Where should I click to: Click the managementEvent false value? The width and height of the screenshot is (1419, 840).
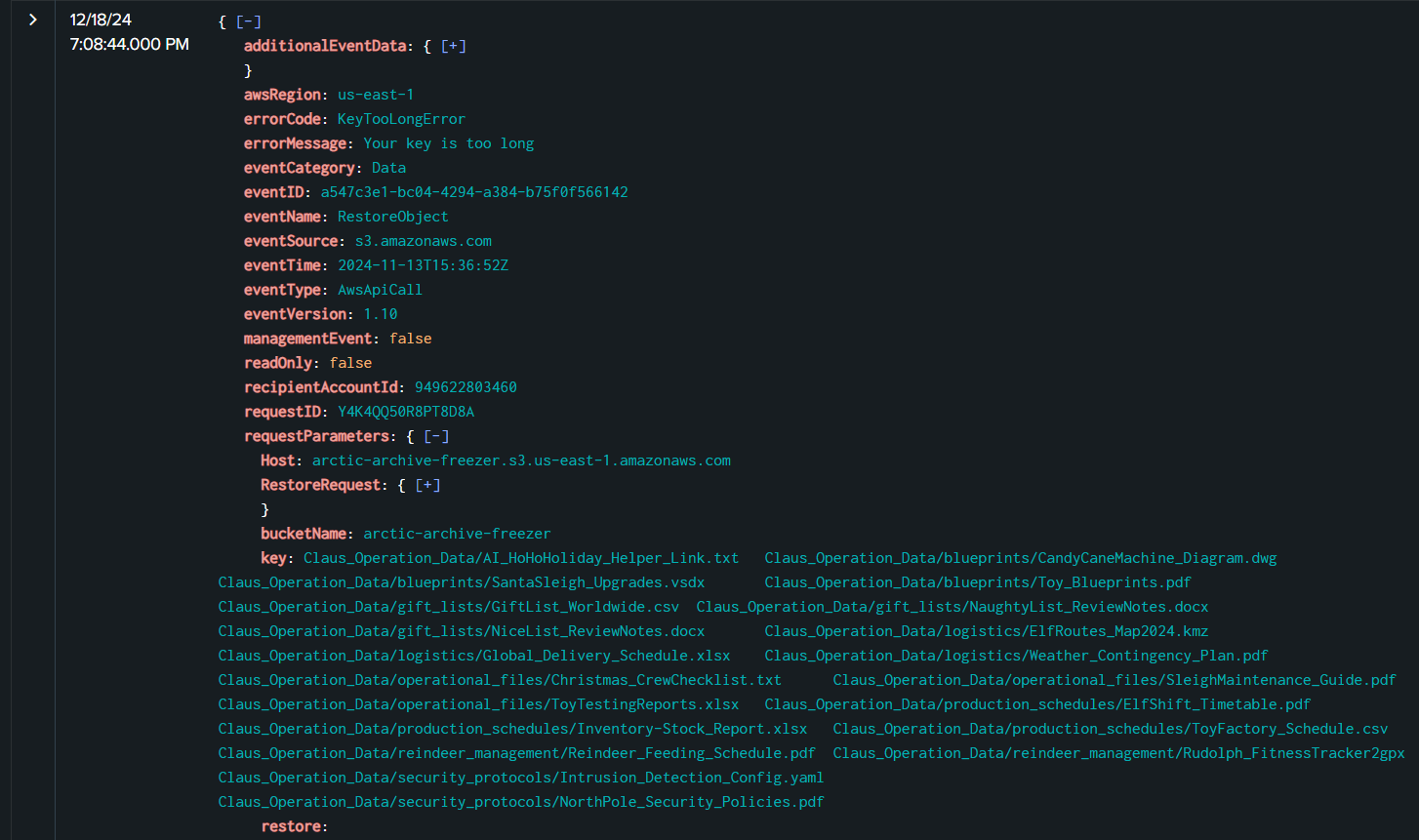(x=410, y=339)
